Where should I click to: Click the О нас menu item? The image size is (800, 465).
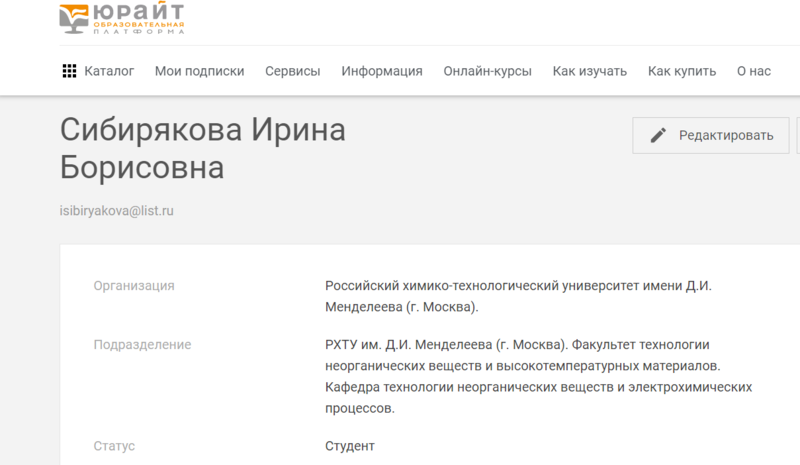pos(753,71)
